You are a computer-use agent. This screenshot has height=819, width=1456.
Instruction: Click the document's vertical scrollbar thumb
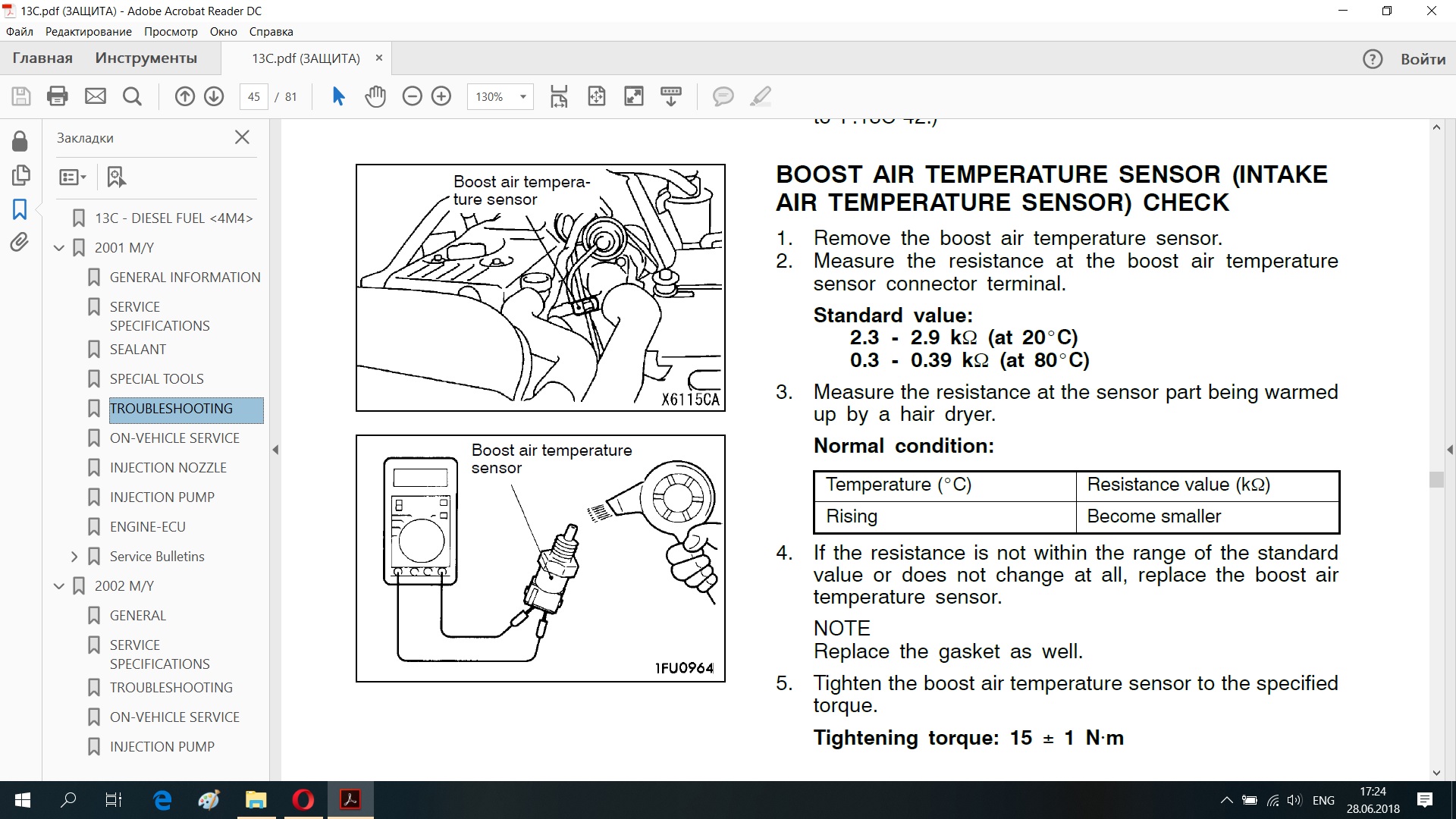point(1436,479)
